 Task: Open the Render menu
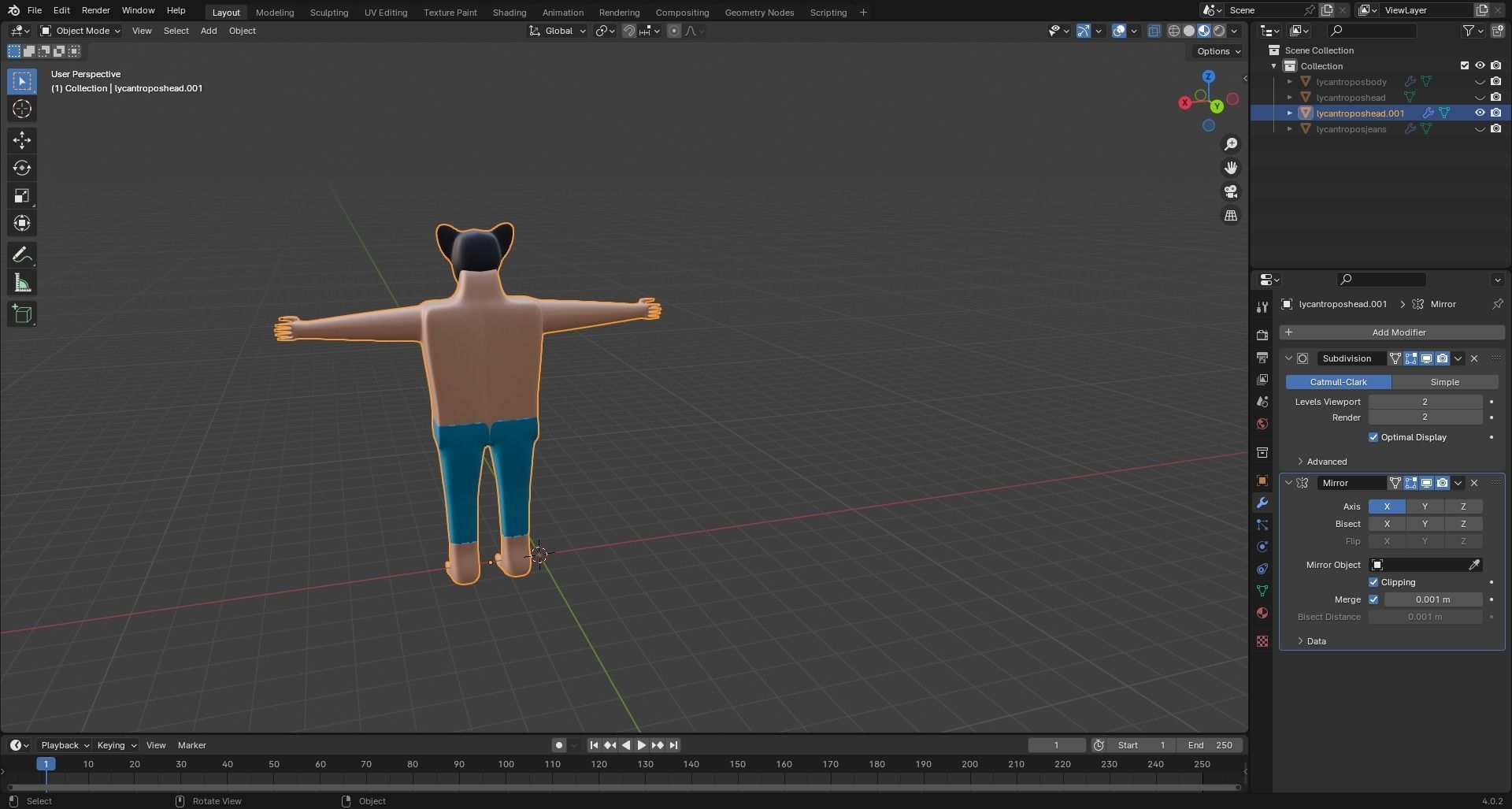[95, 10]
